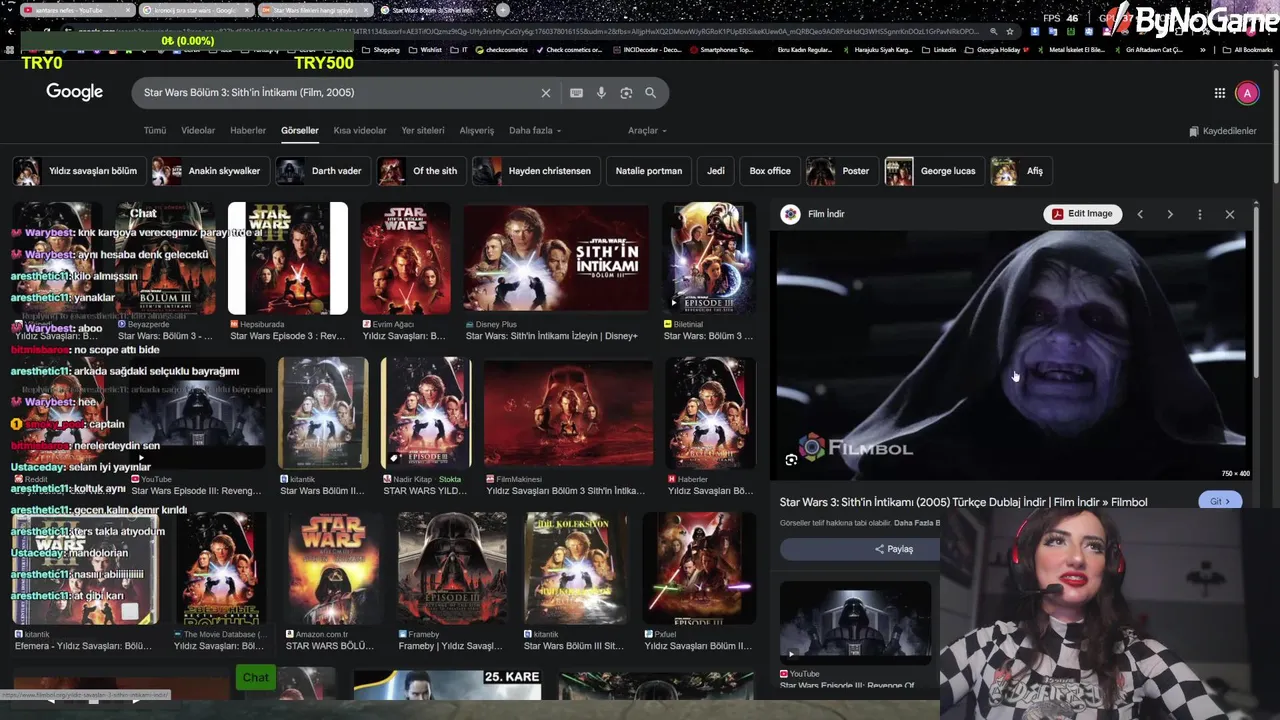Open the Disney Plus Sith'in İntikamı thumbnail
Screen dimensions: 1280x720
click(x=556, y=258)
